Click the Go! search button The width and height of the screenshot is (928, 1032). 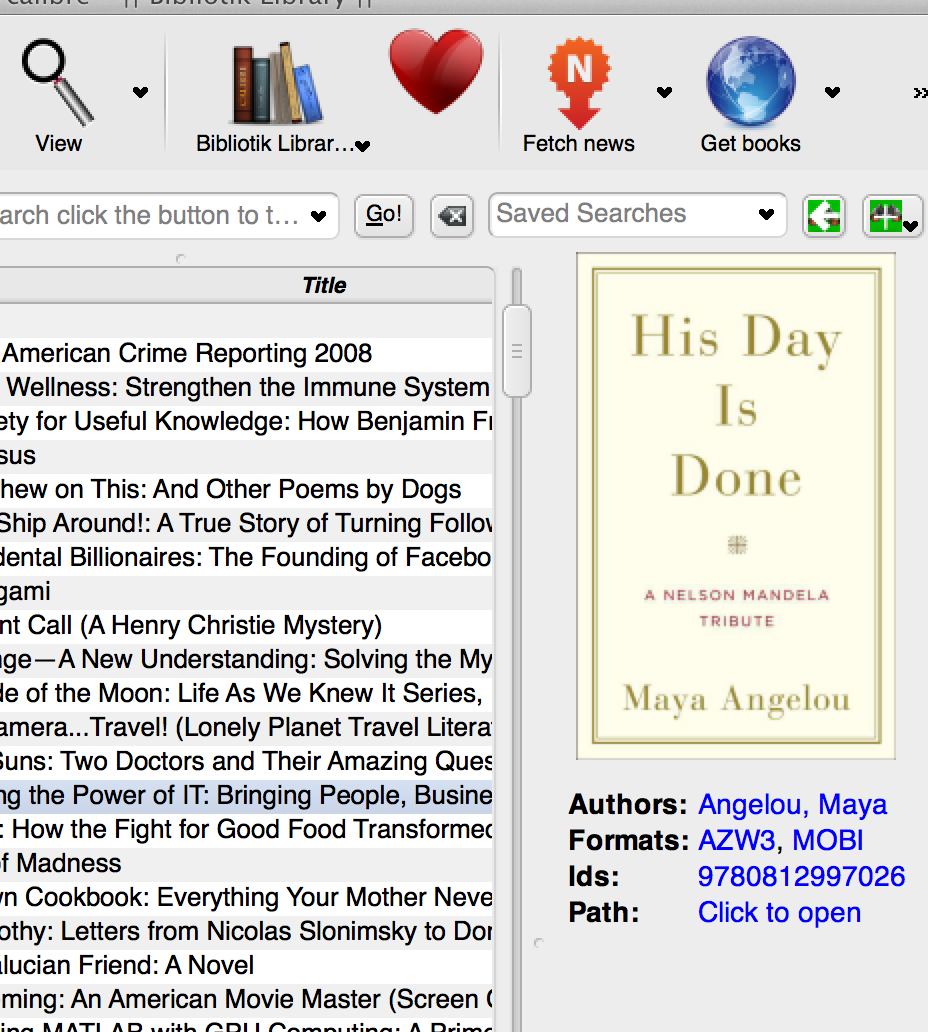pos(384,215)
